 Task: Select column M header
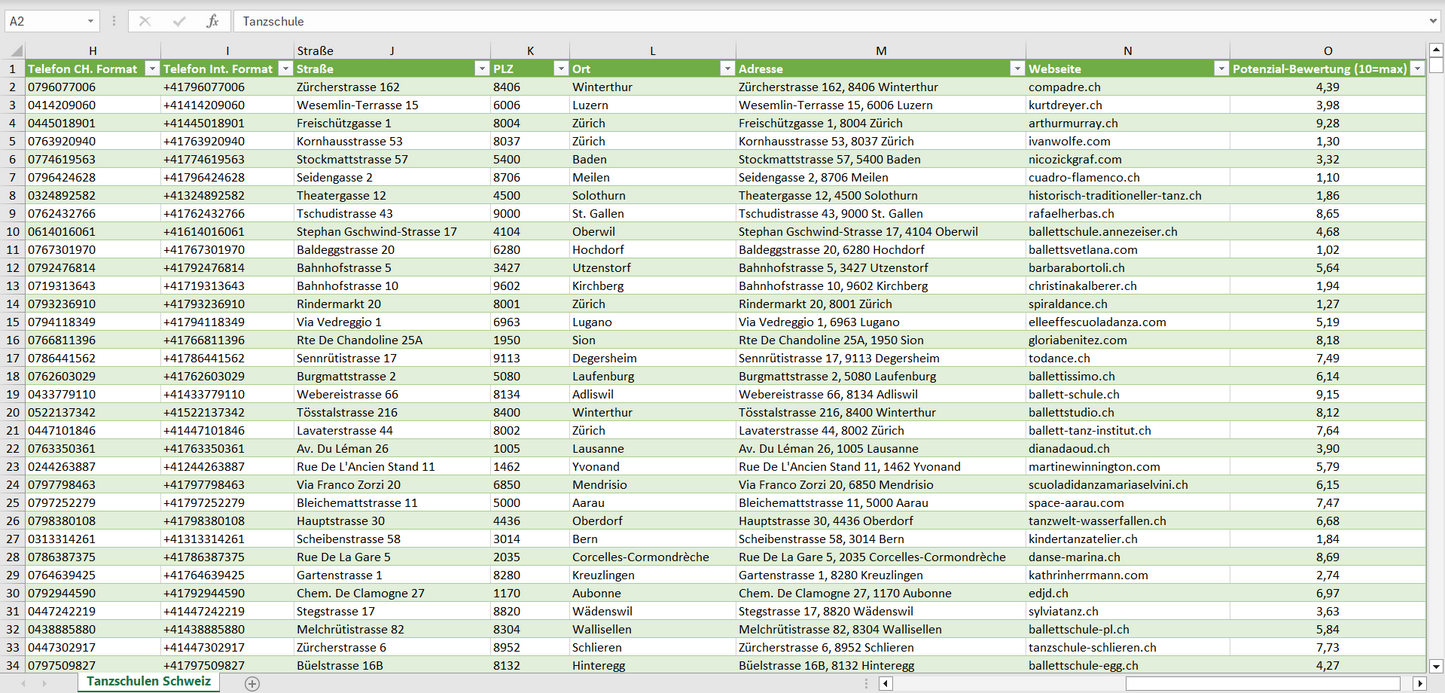pos(880,51)
